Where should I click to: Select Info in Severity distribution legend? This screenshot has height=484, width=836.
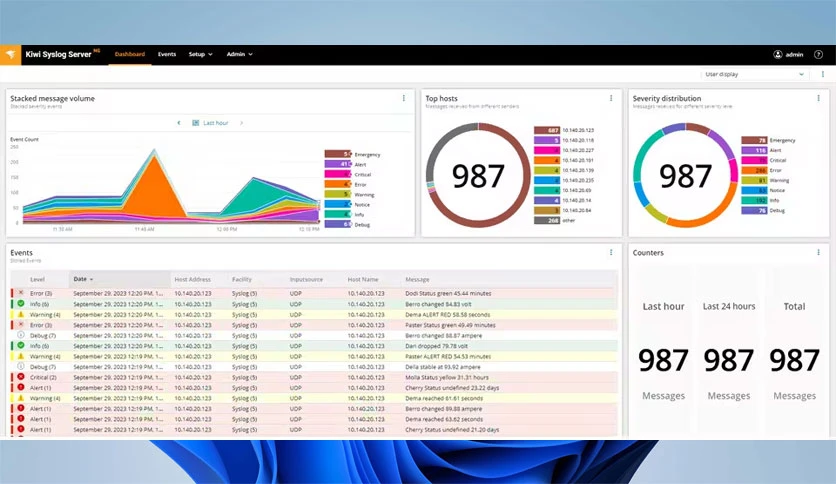pos(760,200)
